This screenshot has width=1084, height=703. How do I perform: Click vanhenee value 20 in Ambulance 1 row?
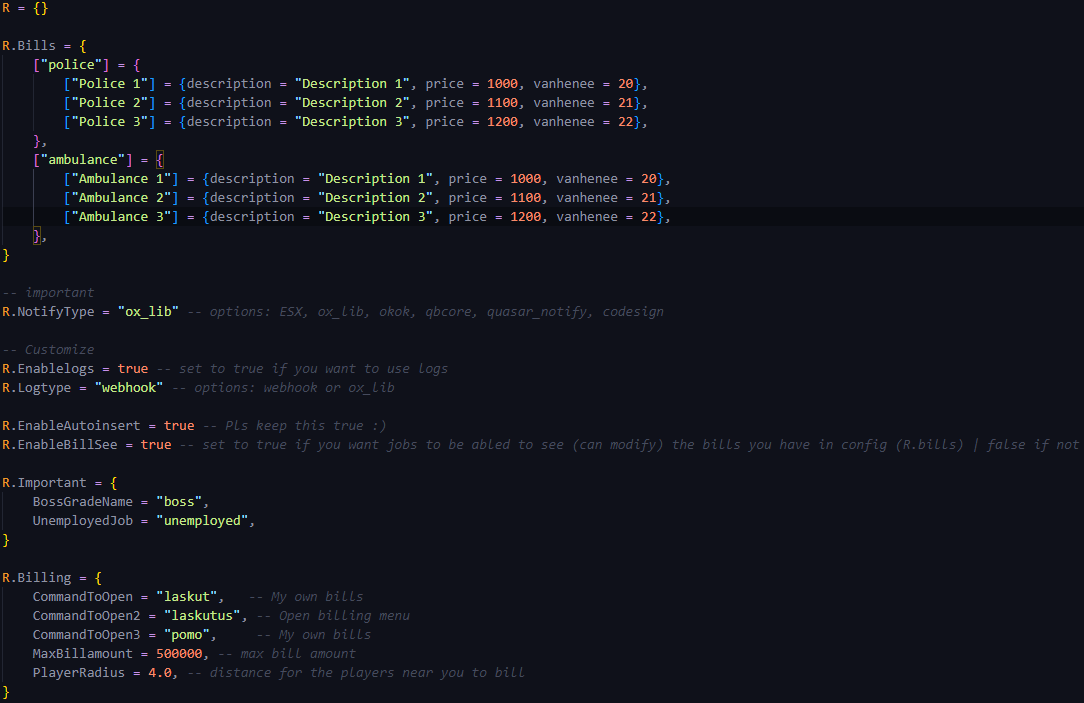coord(648,179)
